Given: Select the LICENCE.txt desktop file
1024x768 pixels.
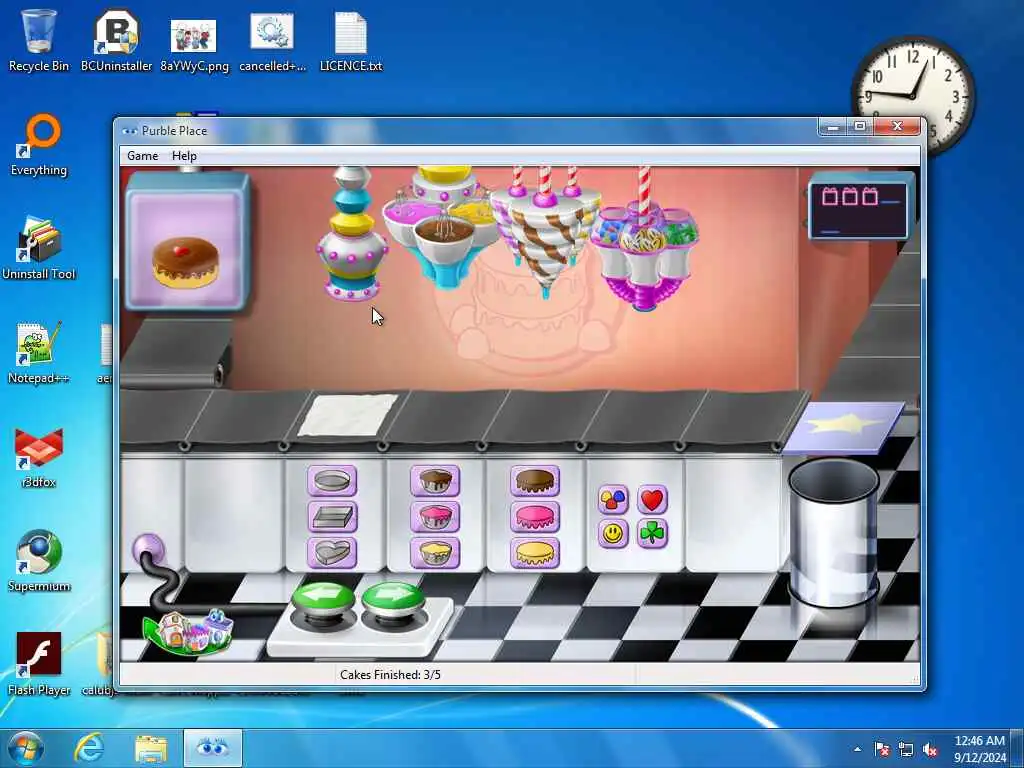Looking at the screenshot, I should click(351, 42).
